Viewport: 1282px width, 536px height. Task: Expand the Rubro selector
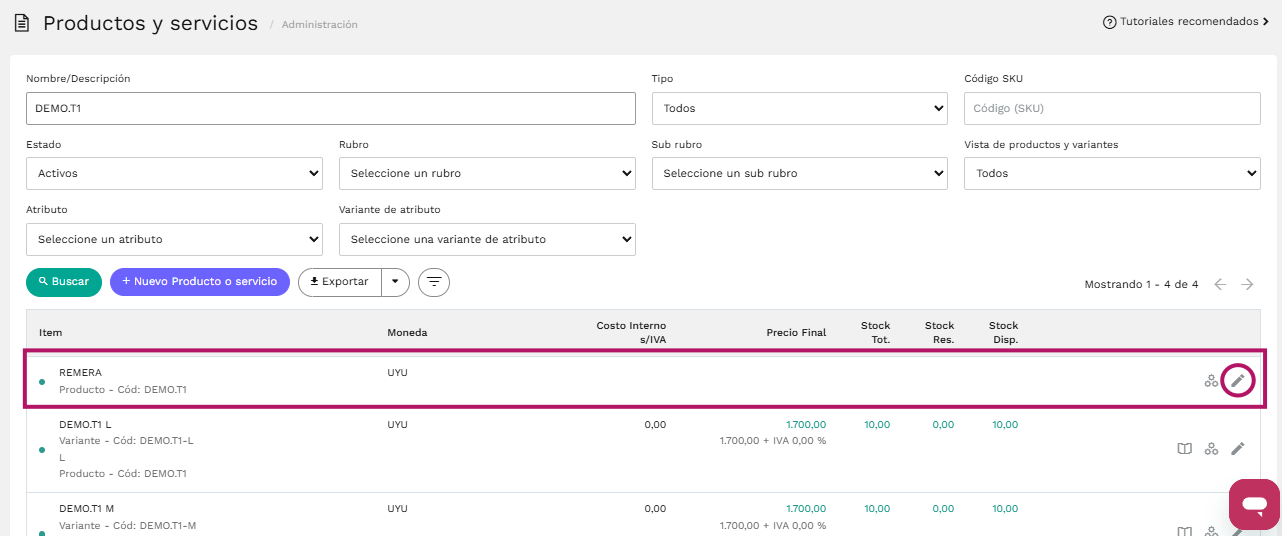(487, 173)
